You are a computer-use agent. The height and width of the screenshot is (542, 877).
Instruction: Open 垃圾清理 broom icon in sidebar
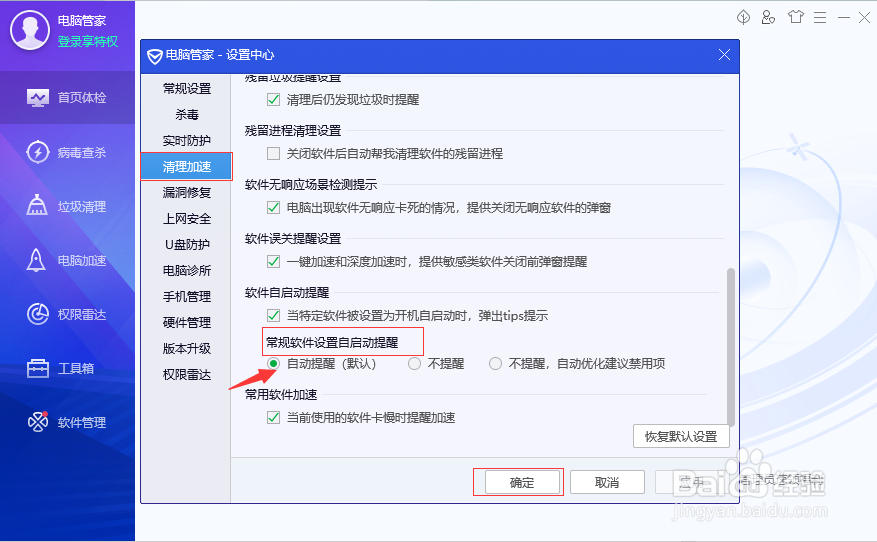click(37, 206)
